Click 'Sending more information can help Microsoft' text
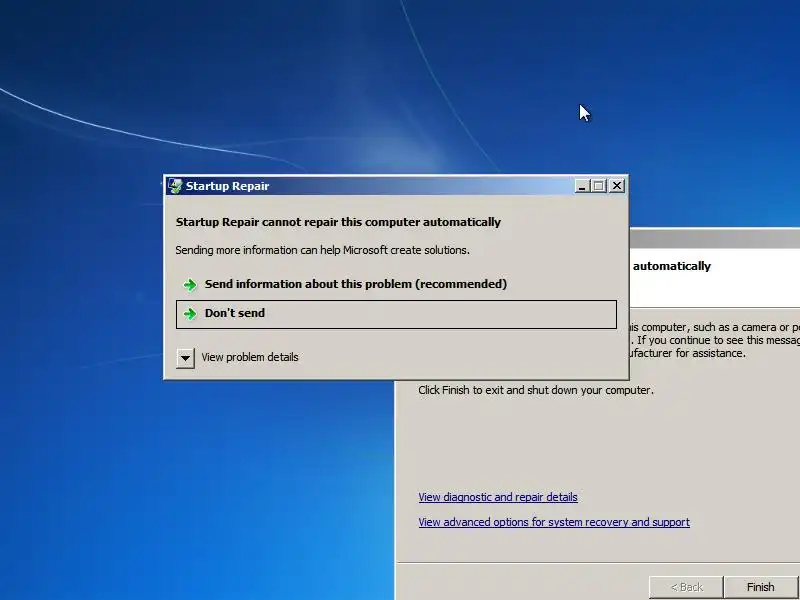Screen dimensions: 800x600 [x=322, y=250]
